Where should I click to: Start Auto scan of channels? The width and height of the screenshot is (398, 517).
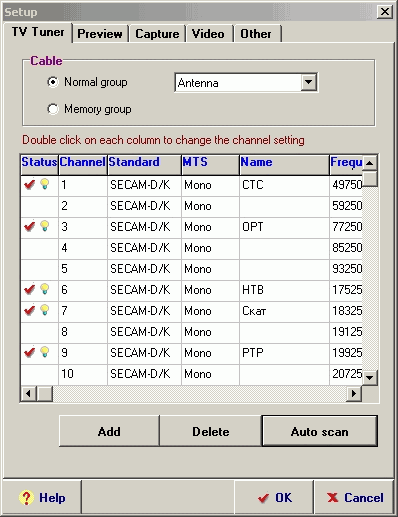coord(320,431)
